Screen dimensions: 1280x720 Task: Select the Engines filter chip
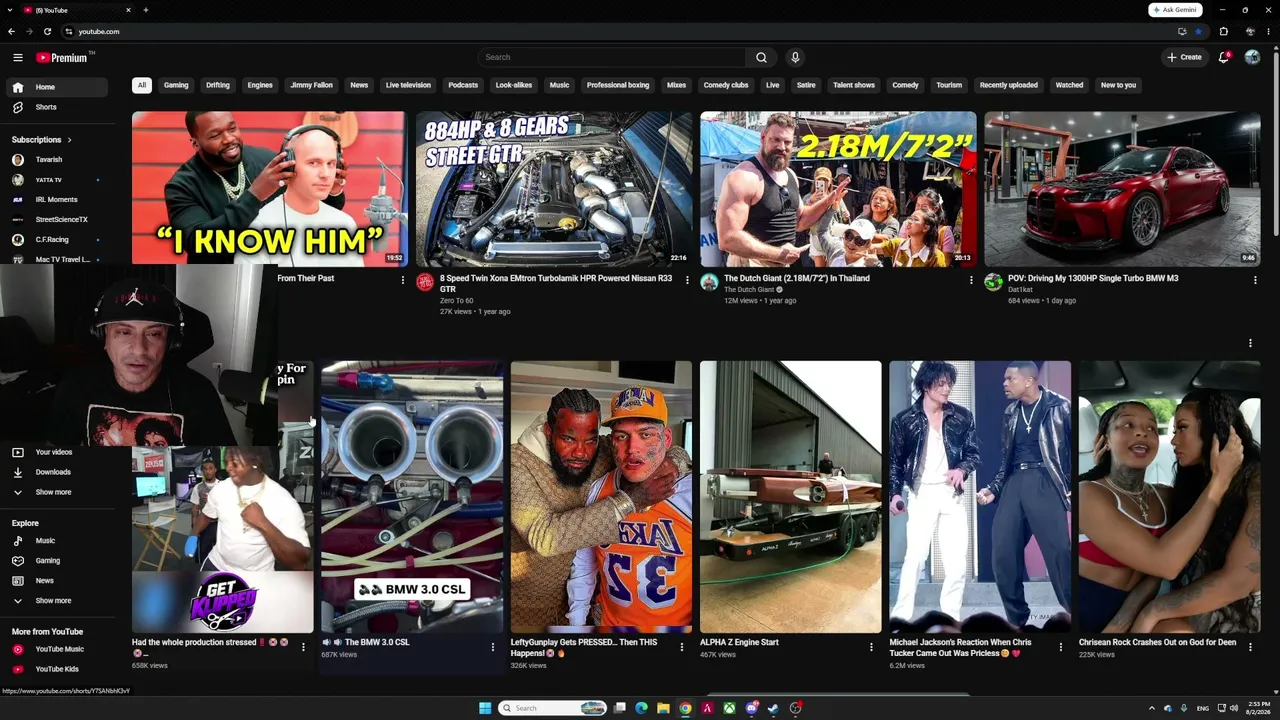[260, 85]
